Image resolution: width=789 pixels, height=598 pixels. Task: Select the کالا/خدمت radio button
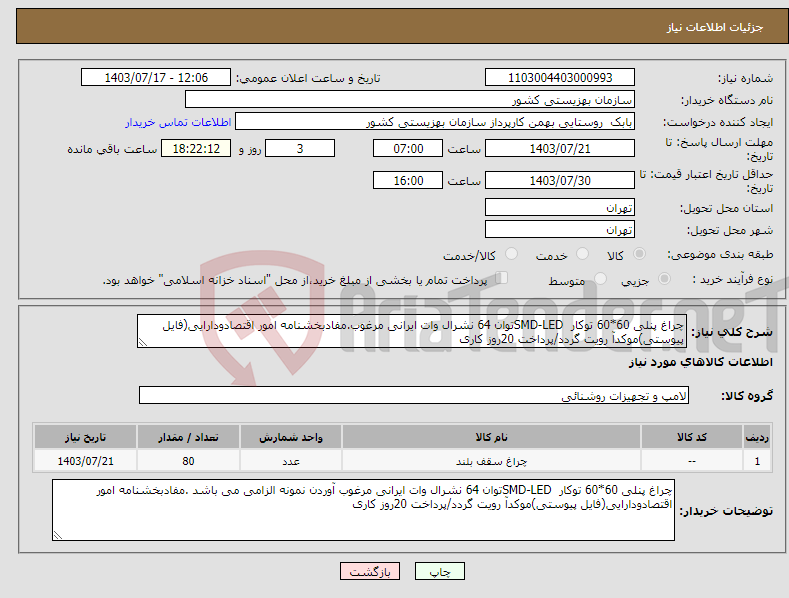511,254
